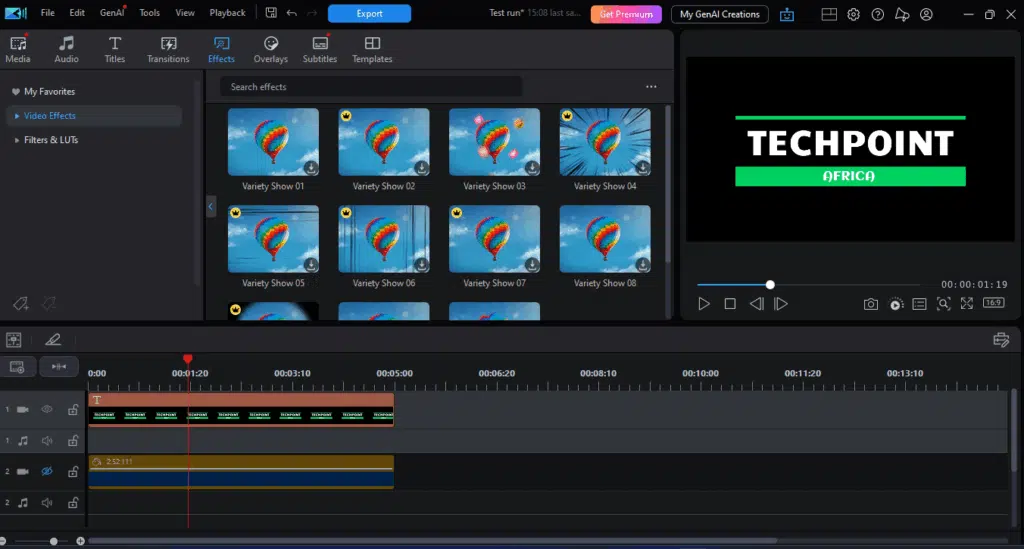Image resolution: width=1024 pixels, height=549 pixels.
Task: Click the timeline zoom slider handle
Action: pos(54,541)
